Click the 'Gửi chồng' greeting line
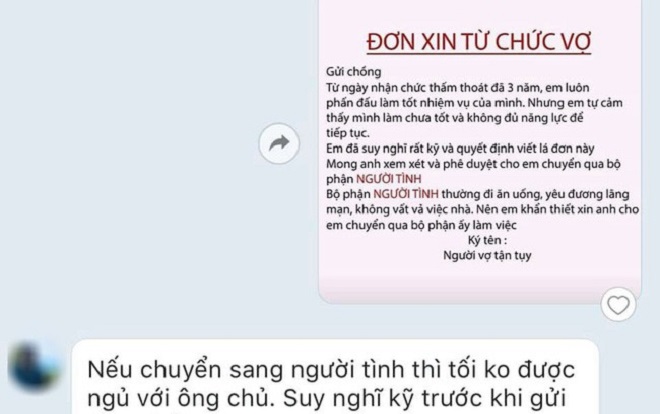The image size is (660, 414). (x=354, y=72)
